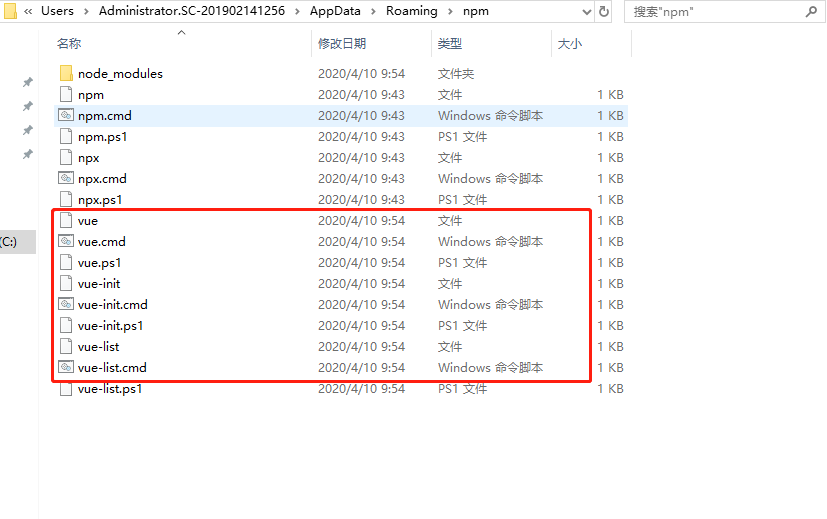Click the npm.cmd script icon
827x519 pixels.
click(66, 115)
